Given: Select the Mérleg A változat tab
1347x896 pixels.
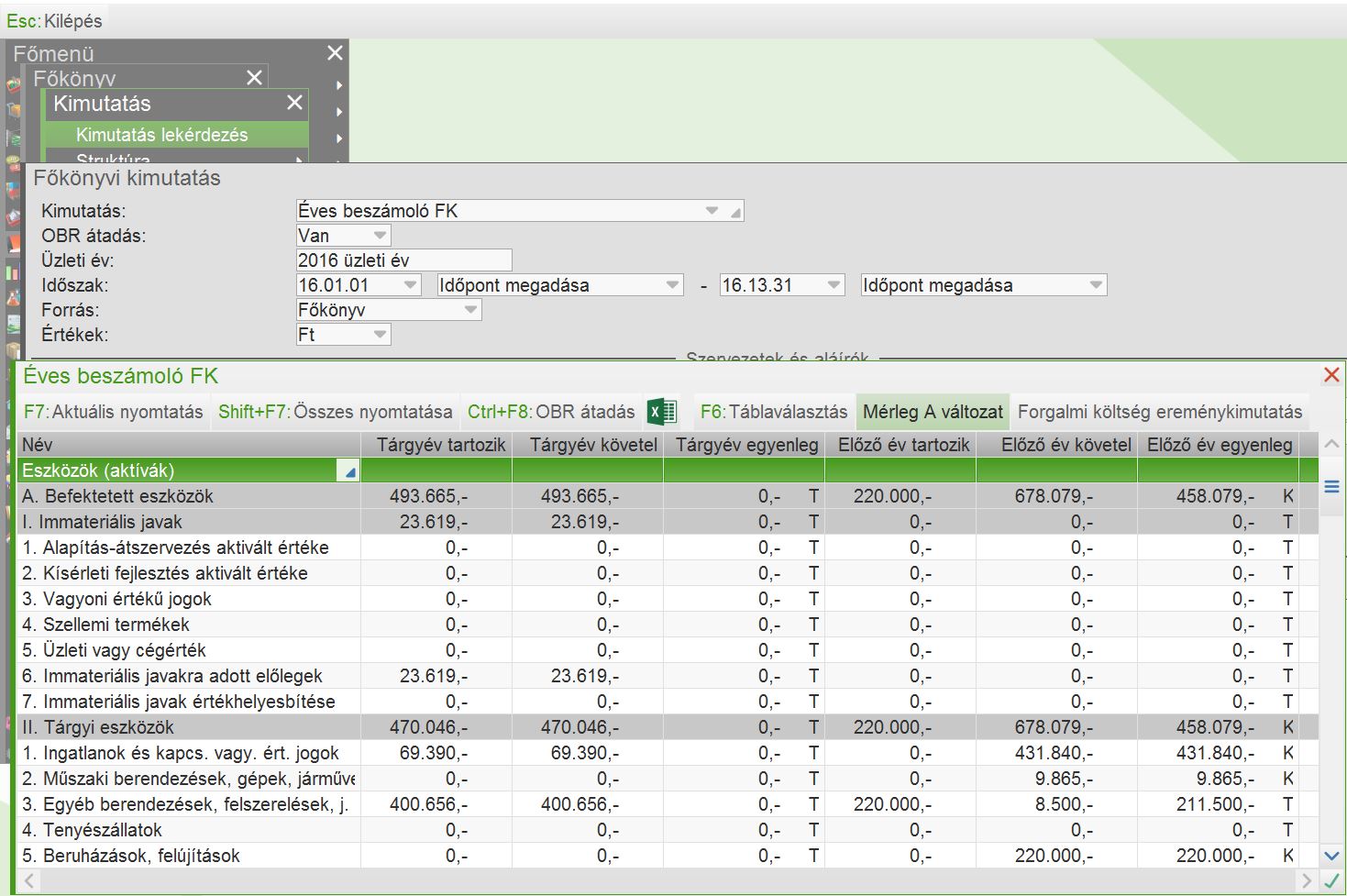Looking at the screenshot, I should [933, 412].
